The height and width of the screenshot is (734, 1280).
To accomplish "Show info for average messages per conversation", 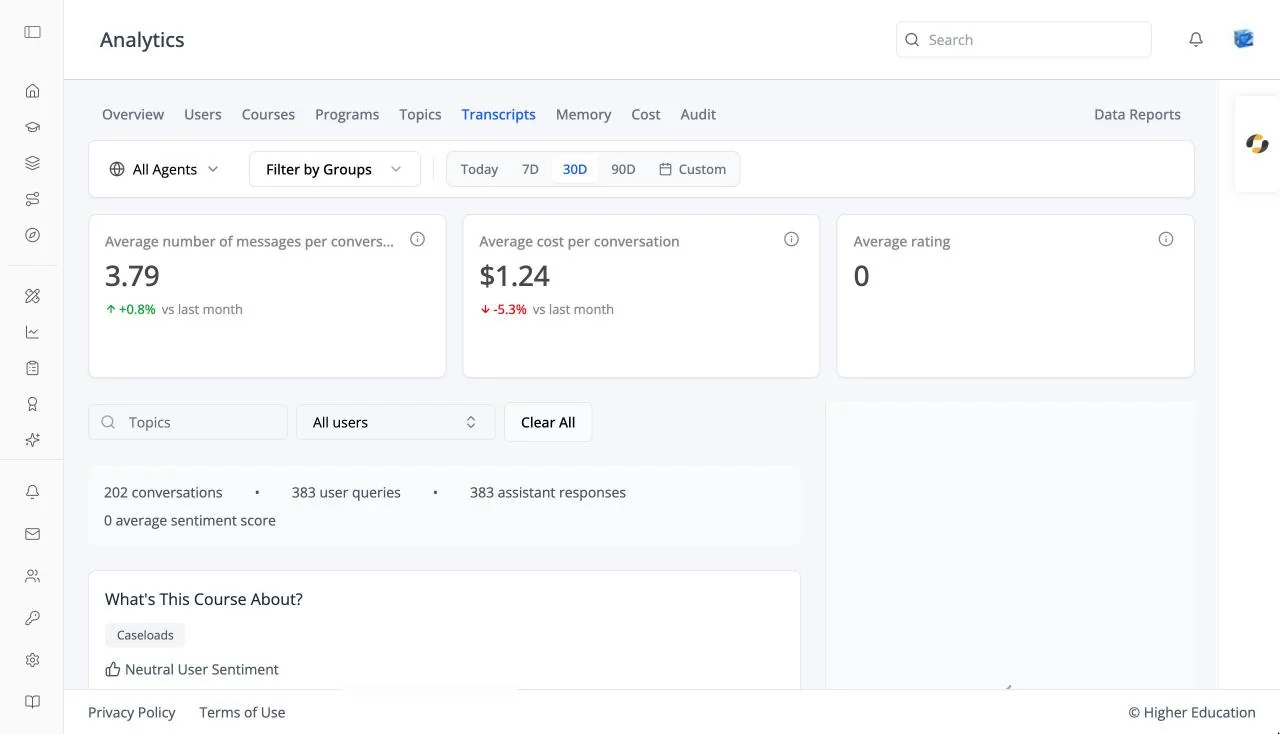I will 418,239.
